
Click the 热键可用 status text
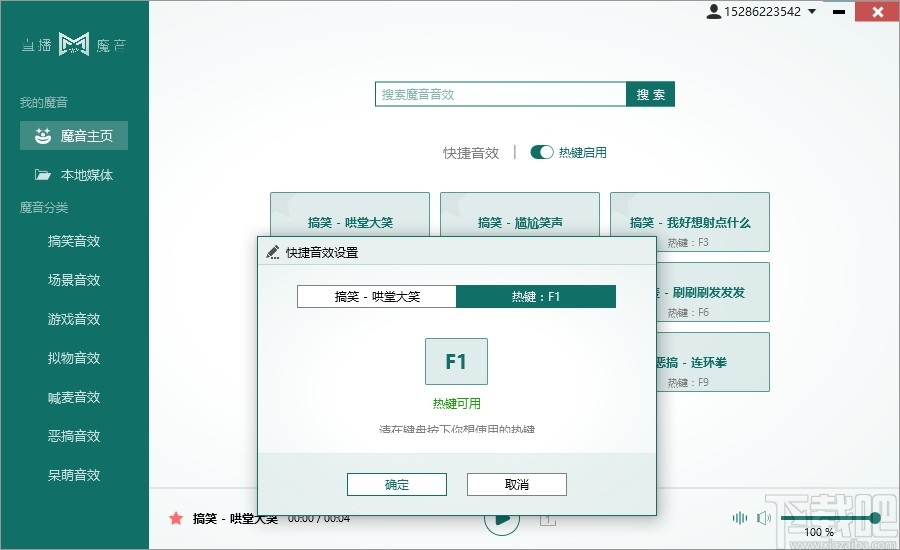click(456, 404)
